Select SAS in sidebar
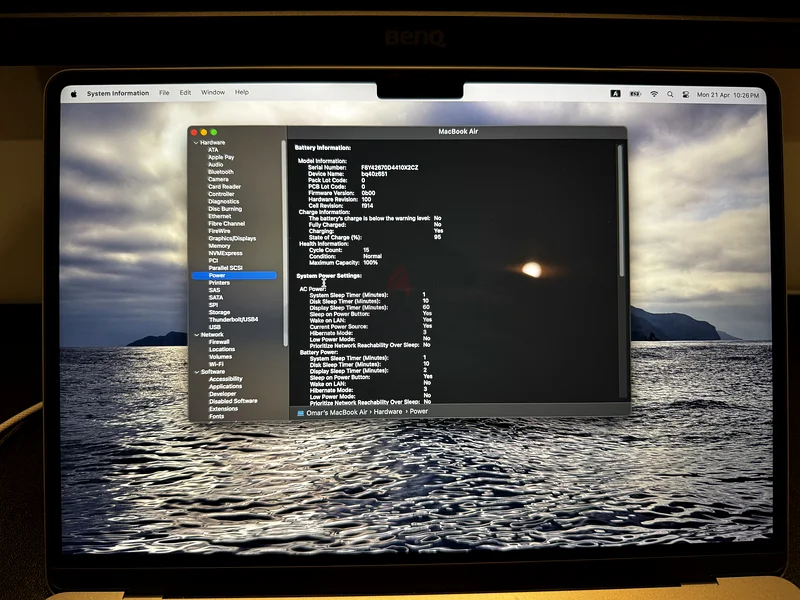The width and height of the screenshot is (800, 600). point(214,290)
